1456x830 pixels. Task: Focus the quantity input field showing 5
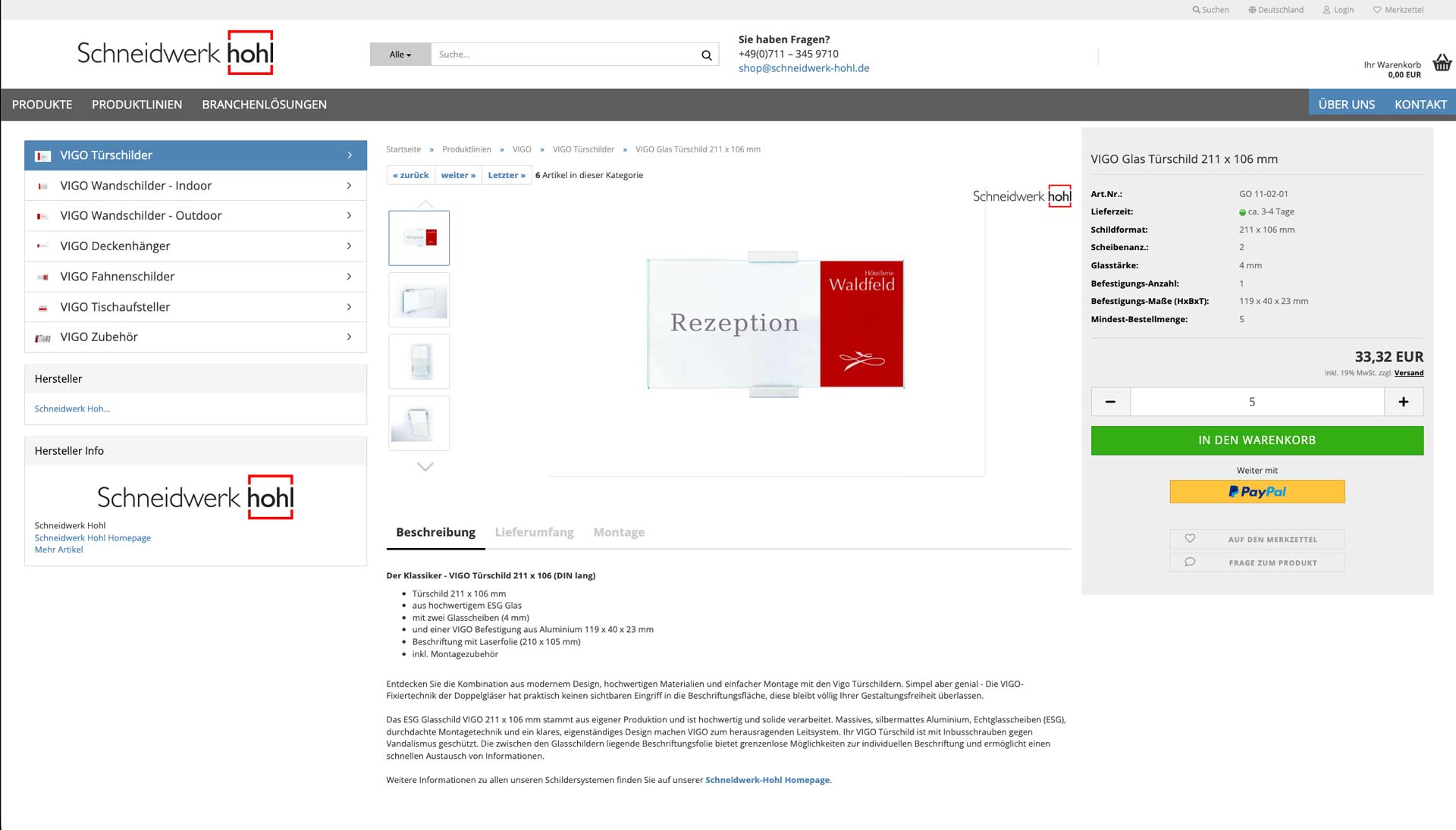[1257, 402]
